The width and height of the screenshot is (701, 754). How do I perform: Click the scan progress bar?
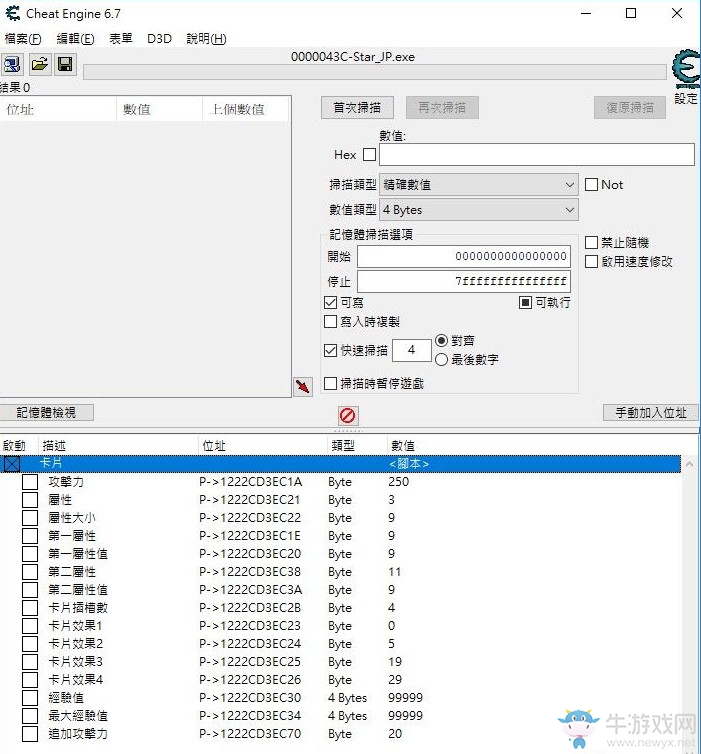tap(375, 72)
